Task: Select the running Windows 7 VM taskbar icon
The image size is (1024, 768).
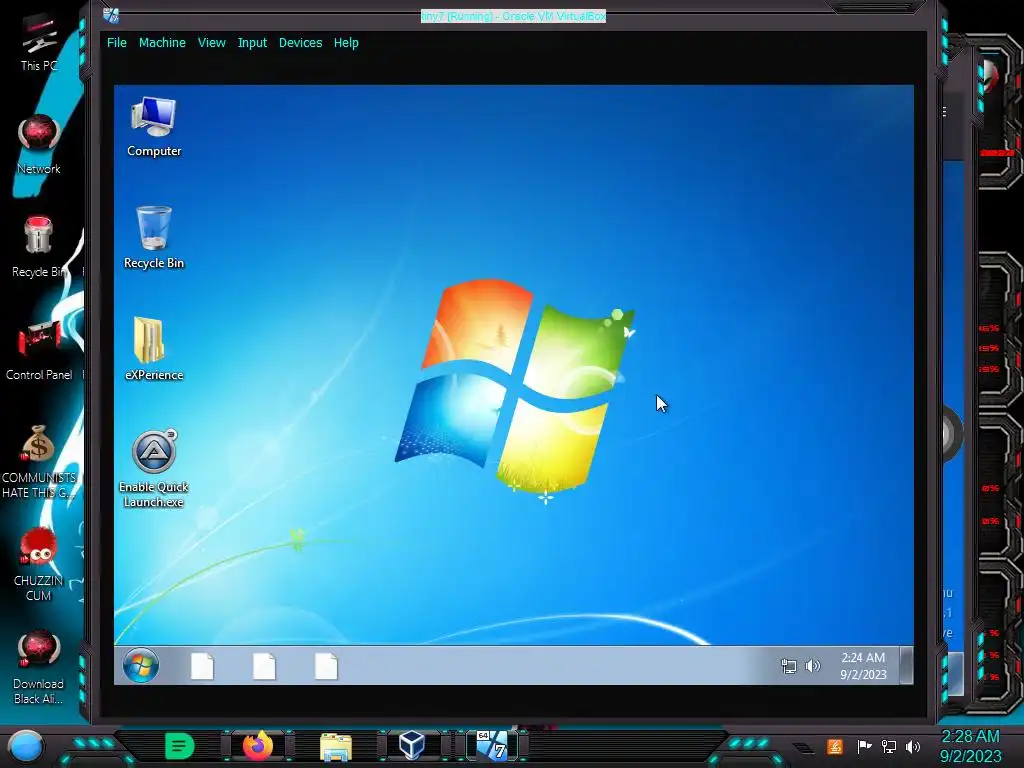Action: click(x=492, y=745)
